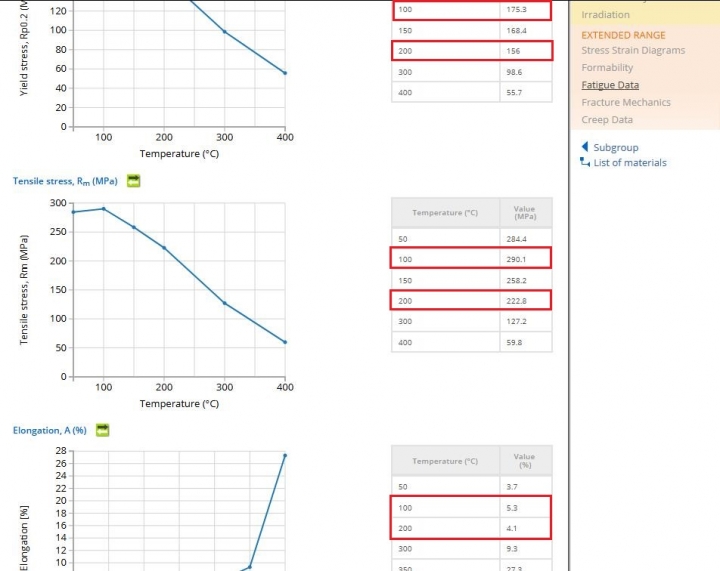The height and width of the screenshot is (571, 720).
Task: Click the Value (MPa) header of tensile table
Action: pos(525,213)
